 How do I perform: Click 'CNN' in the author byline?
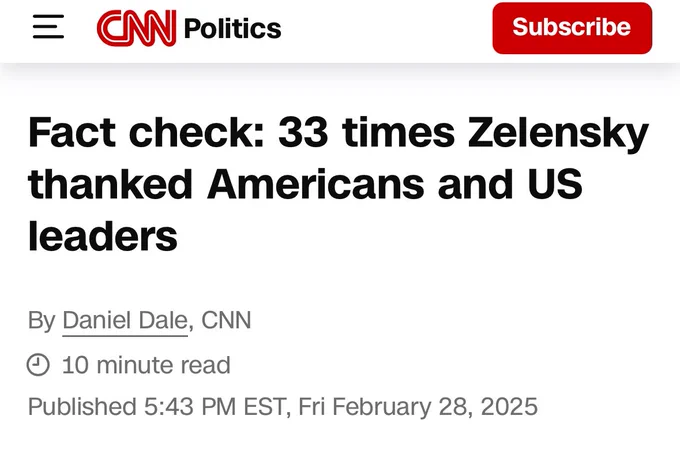coord(226,320)
